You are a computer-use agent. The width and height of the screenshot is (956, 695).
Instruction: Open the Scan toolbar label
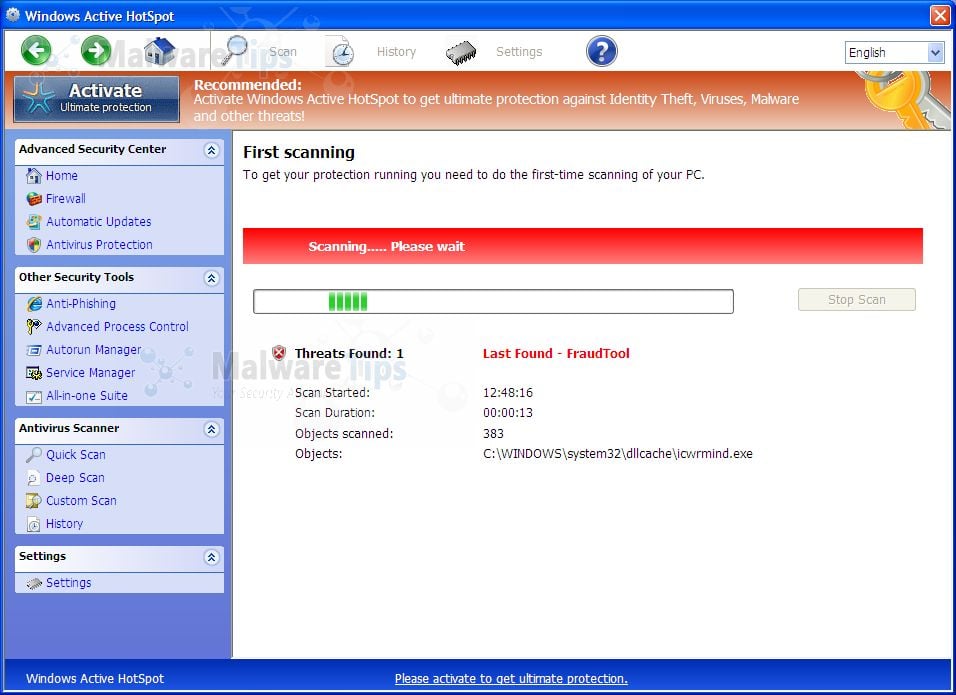tap(283, 52)
